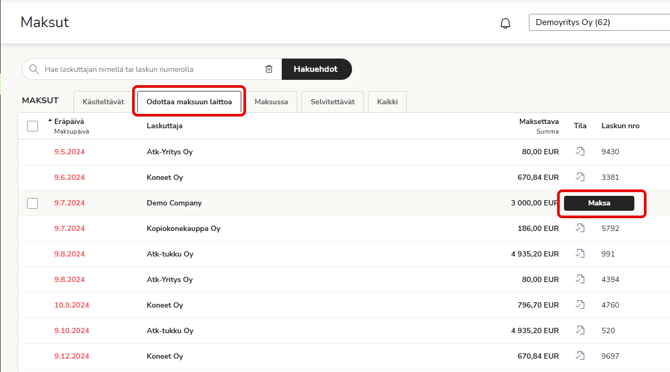Click the 186,00 EUR amount
Image resolution: width=670 pixels, height=372 pixels.
[x=538, y=228]
